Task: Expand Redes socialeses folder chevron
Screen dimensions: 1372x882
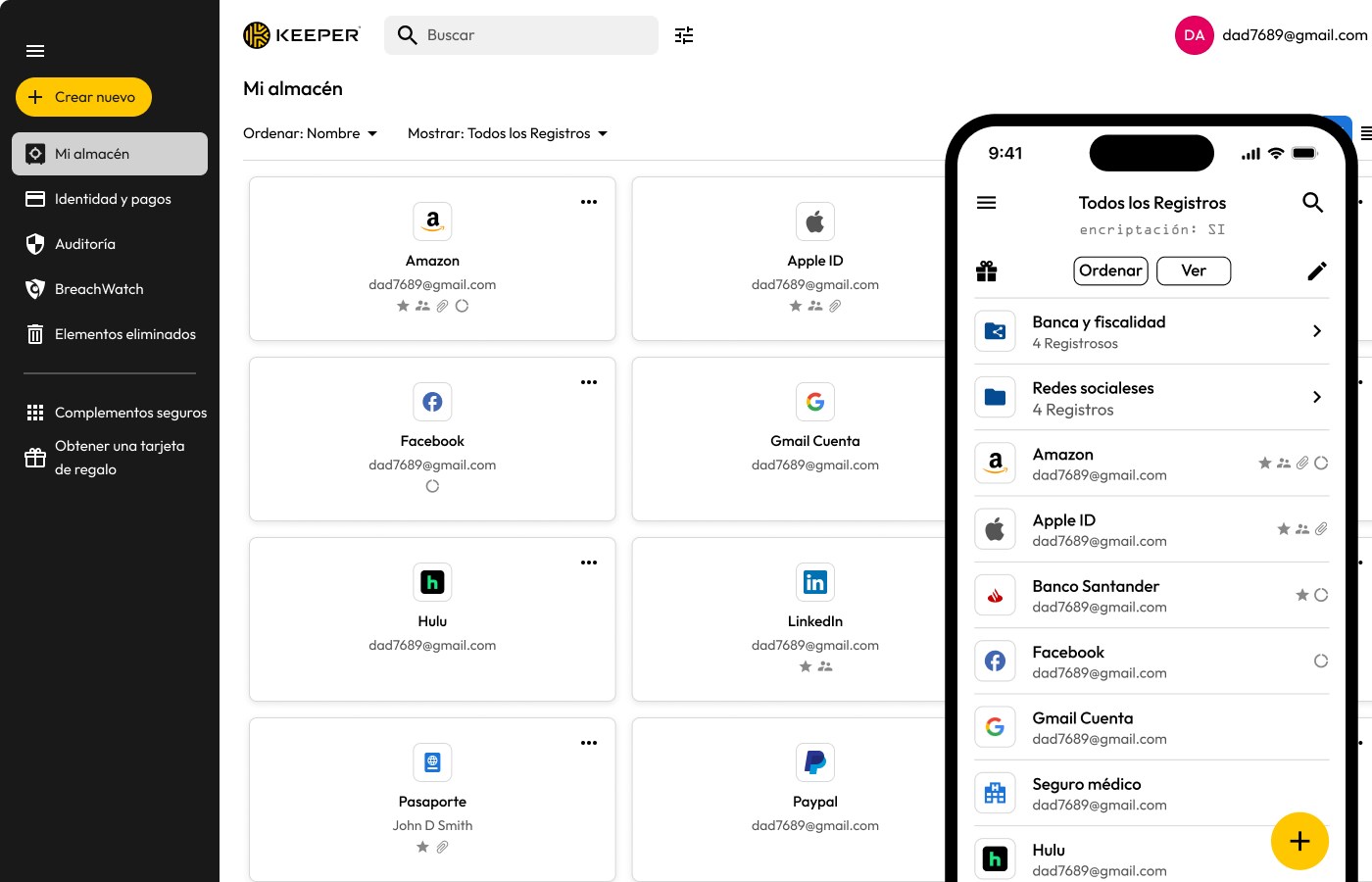Action: (x=1317, y=397)
